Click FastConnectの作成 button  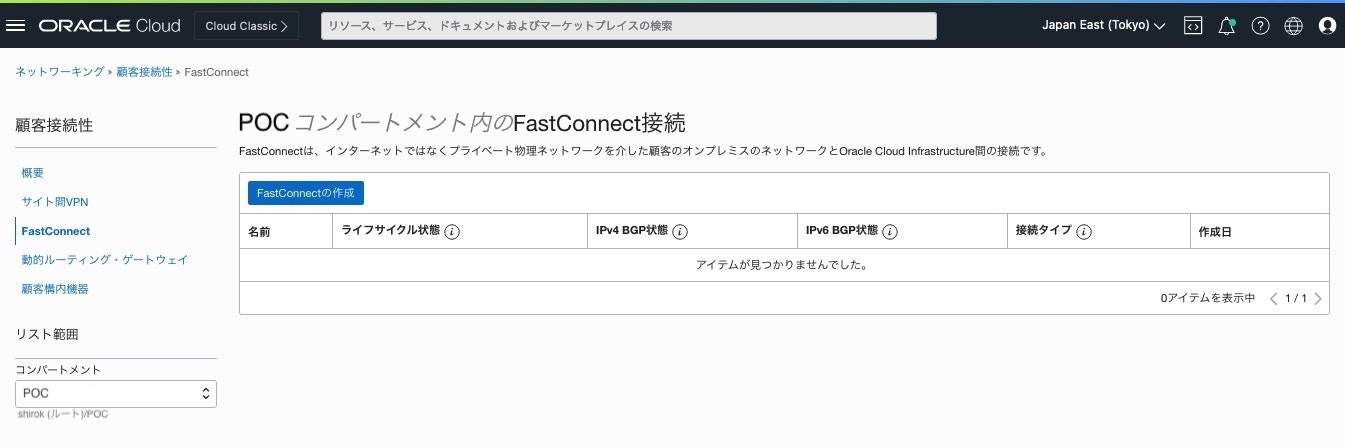click(x=306, y=193)
